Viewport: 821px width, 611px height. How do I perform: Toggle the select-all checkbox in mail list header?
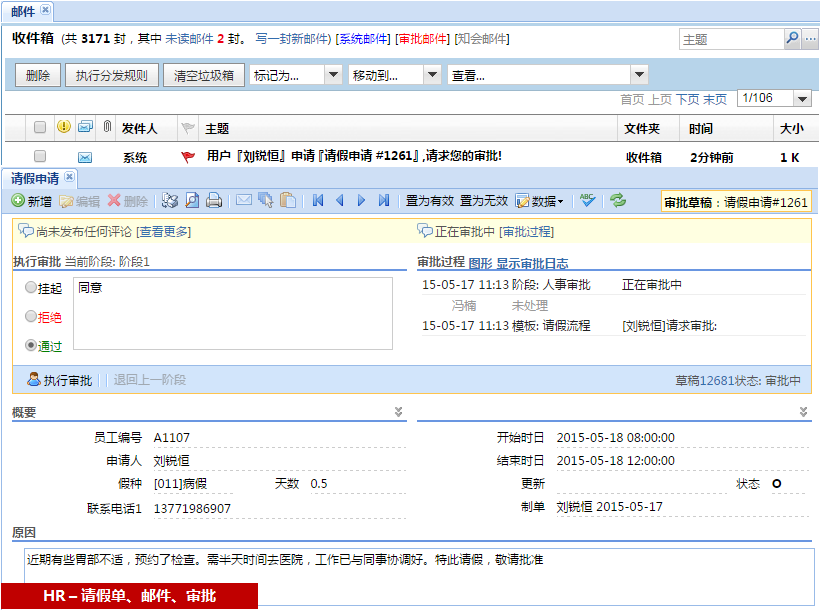tap(40, 127)
